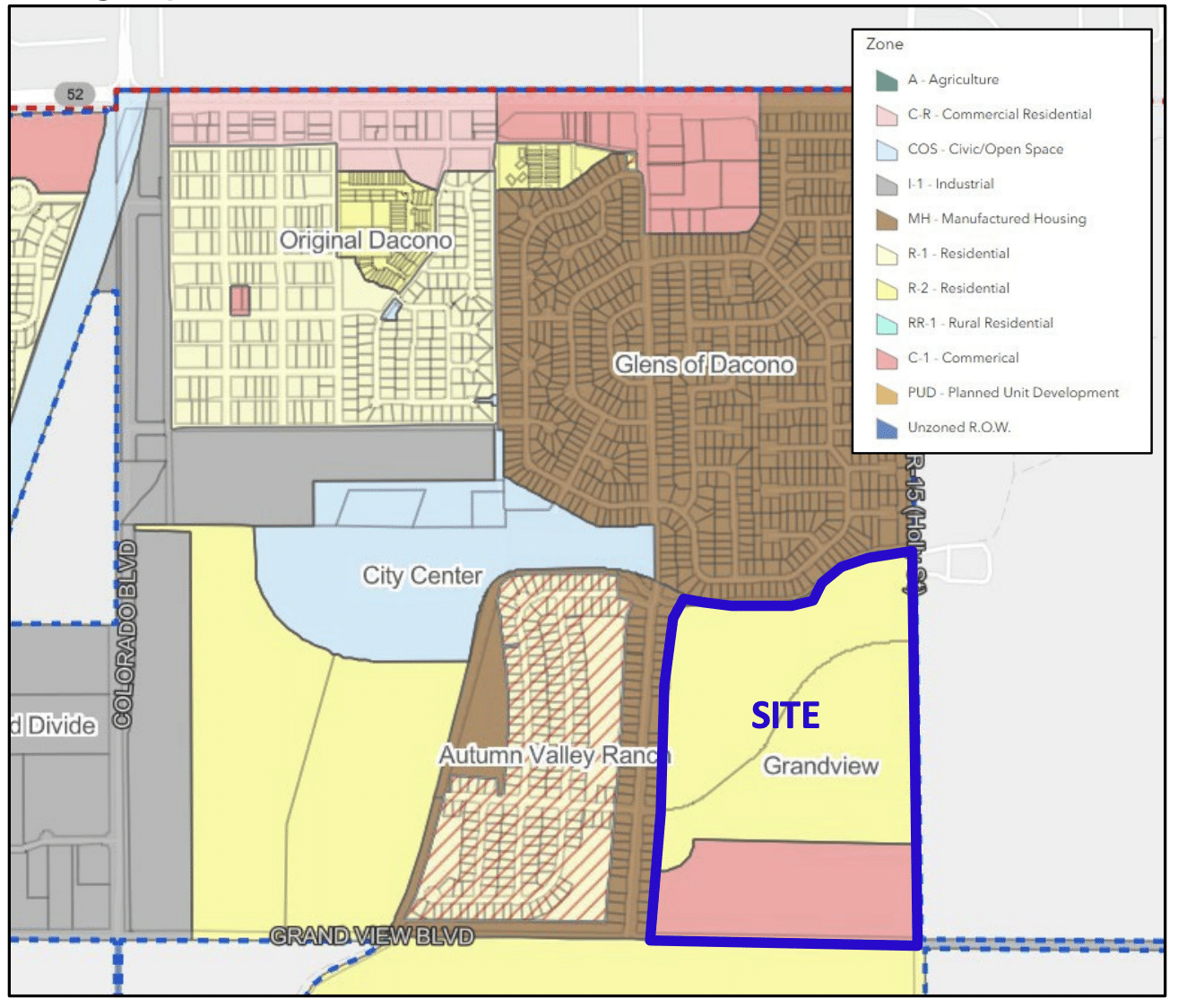Click the Original Dacono map label
Image resolution: width=1178 pixels, height=1008 pixels.
coord(366,240)
